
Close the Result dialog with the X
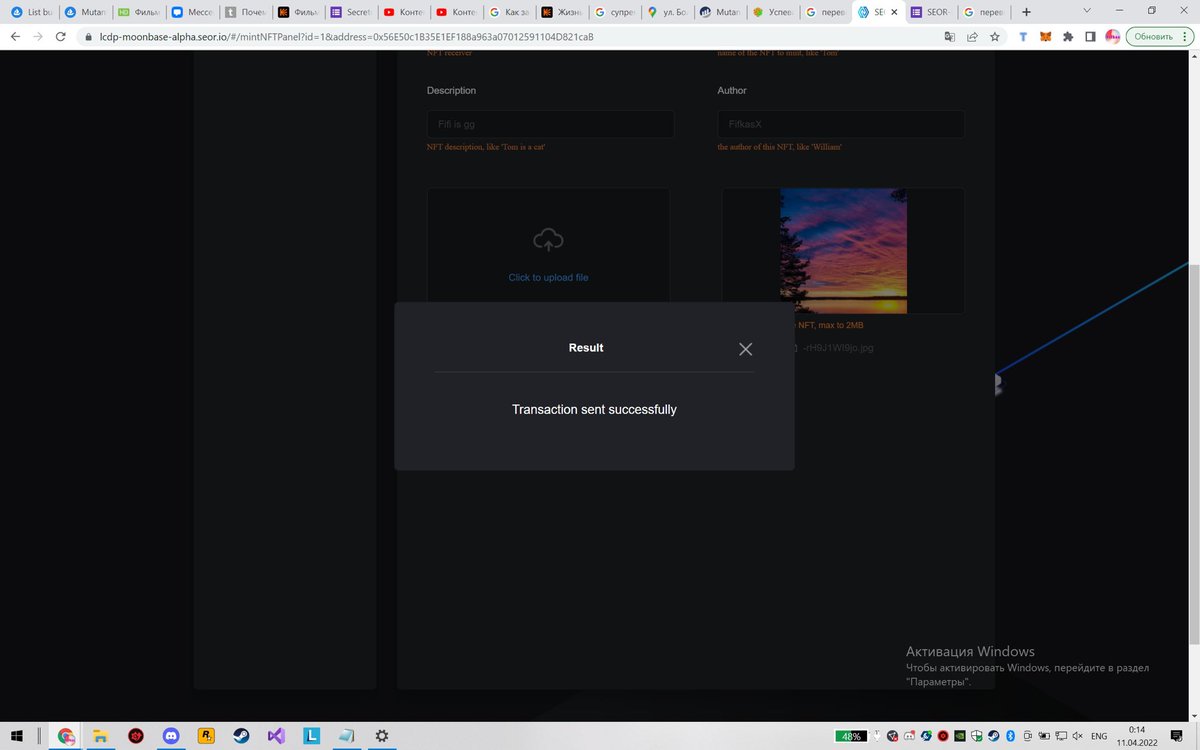745,349
